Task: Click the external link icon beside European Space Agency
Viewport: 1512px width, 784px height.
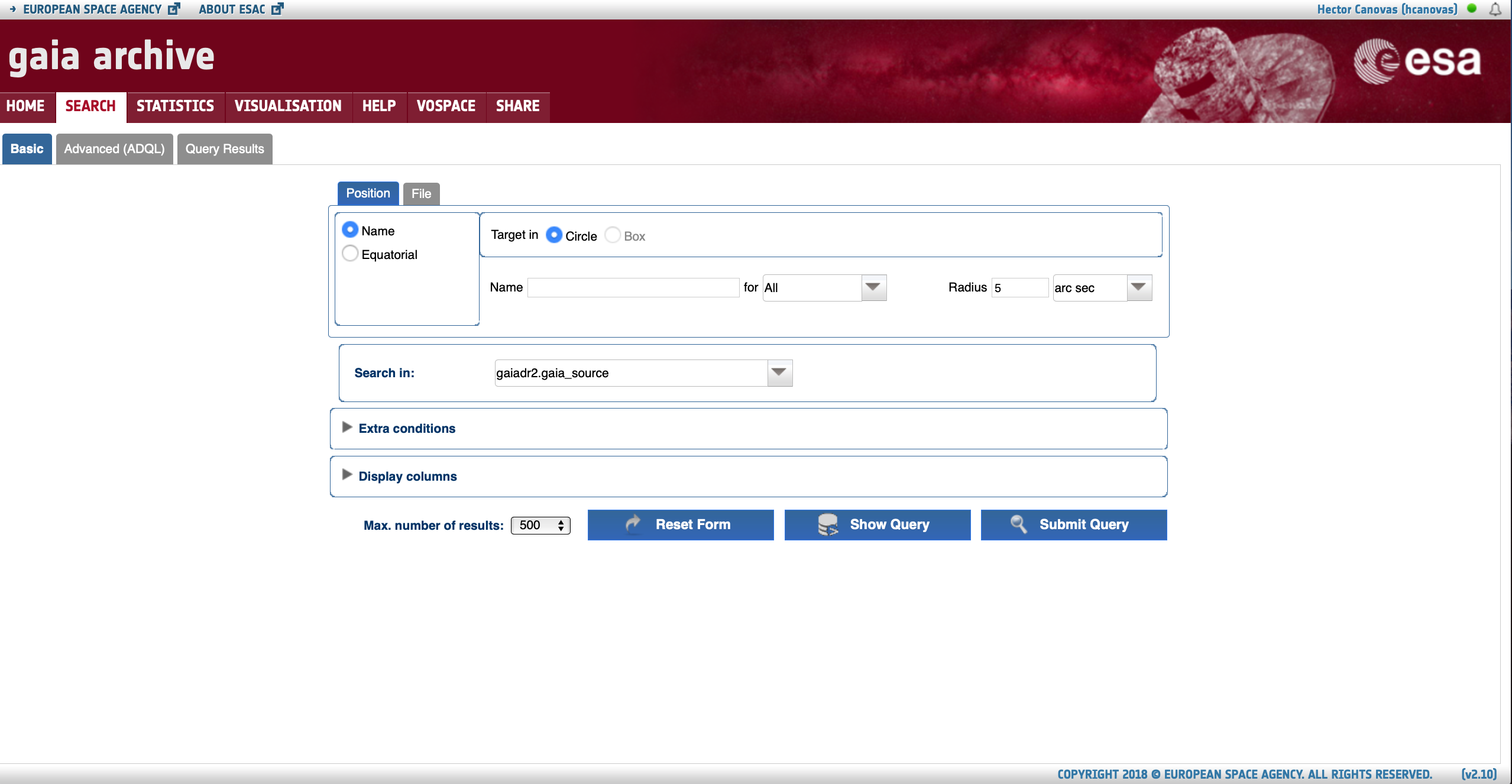Action: [x=174, y=9]
